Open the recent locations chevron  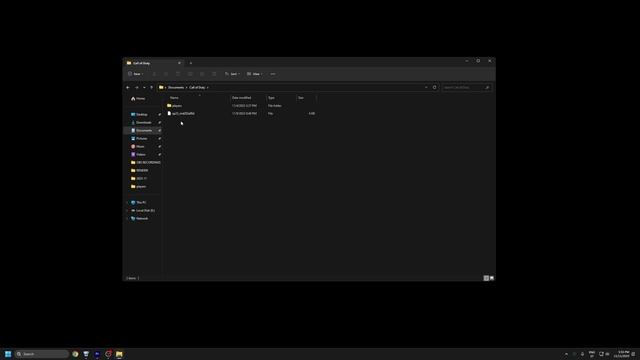[x=144, y=87]
